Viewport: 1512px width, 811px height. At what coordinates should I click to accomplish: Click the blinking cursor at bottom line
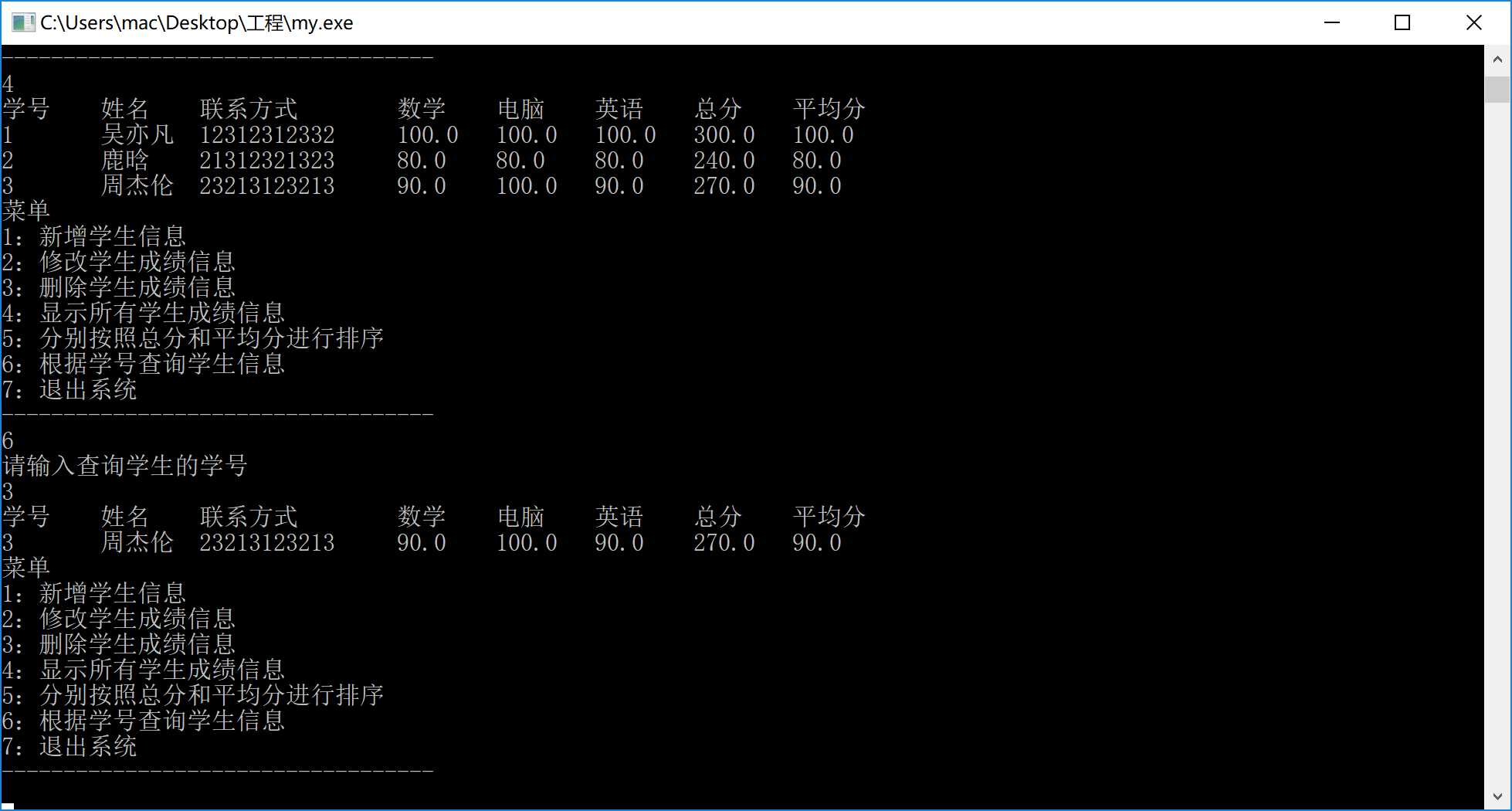[x=8, y=806]
